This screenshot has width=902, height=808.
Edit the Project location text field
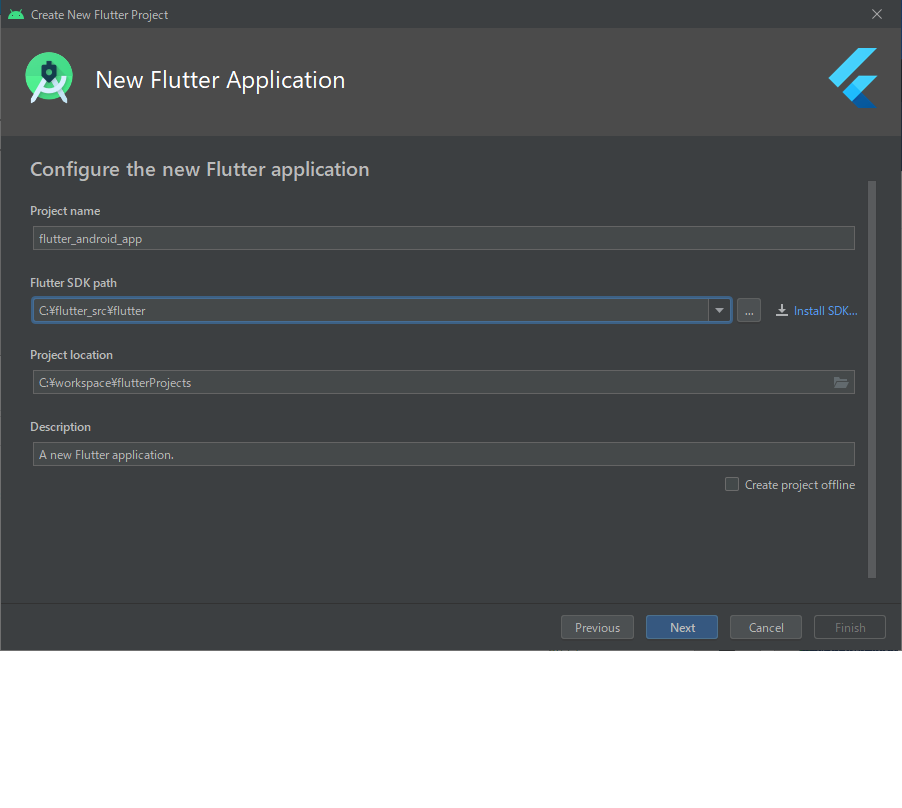(431, 382)
